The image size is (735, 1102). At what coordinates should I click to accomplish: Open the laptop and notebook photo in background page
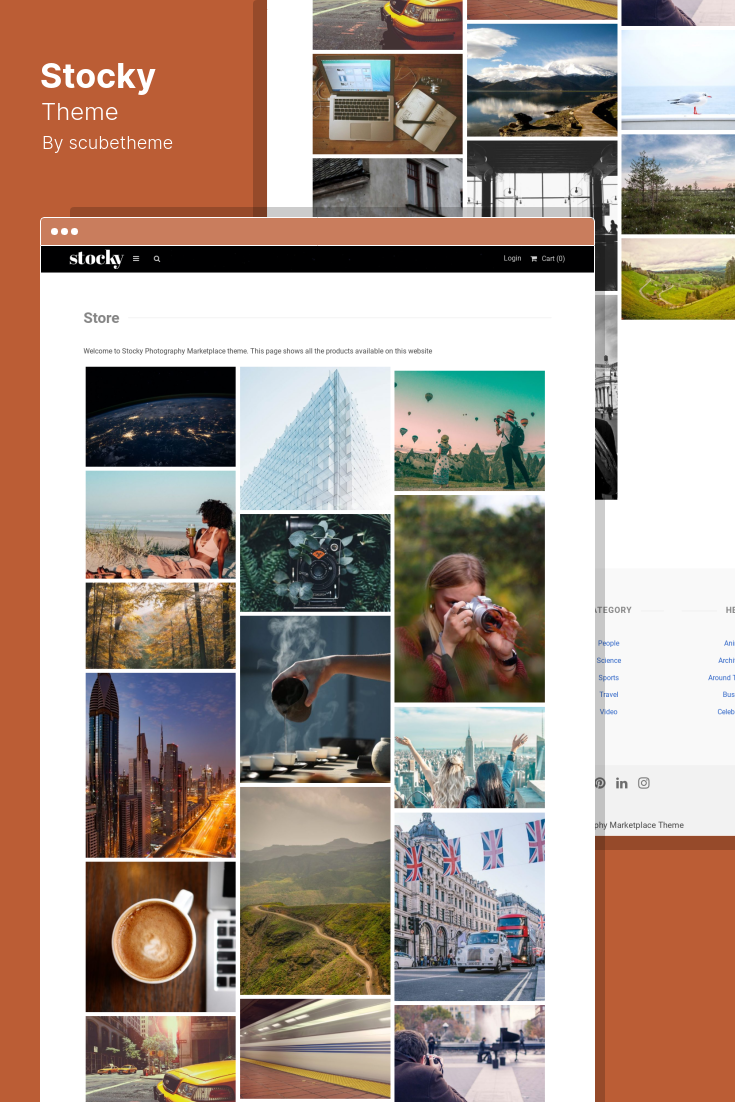pyautogui.click(x=388, y=104)
